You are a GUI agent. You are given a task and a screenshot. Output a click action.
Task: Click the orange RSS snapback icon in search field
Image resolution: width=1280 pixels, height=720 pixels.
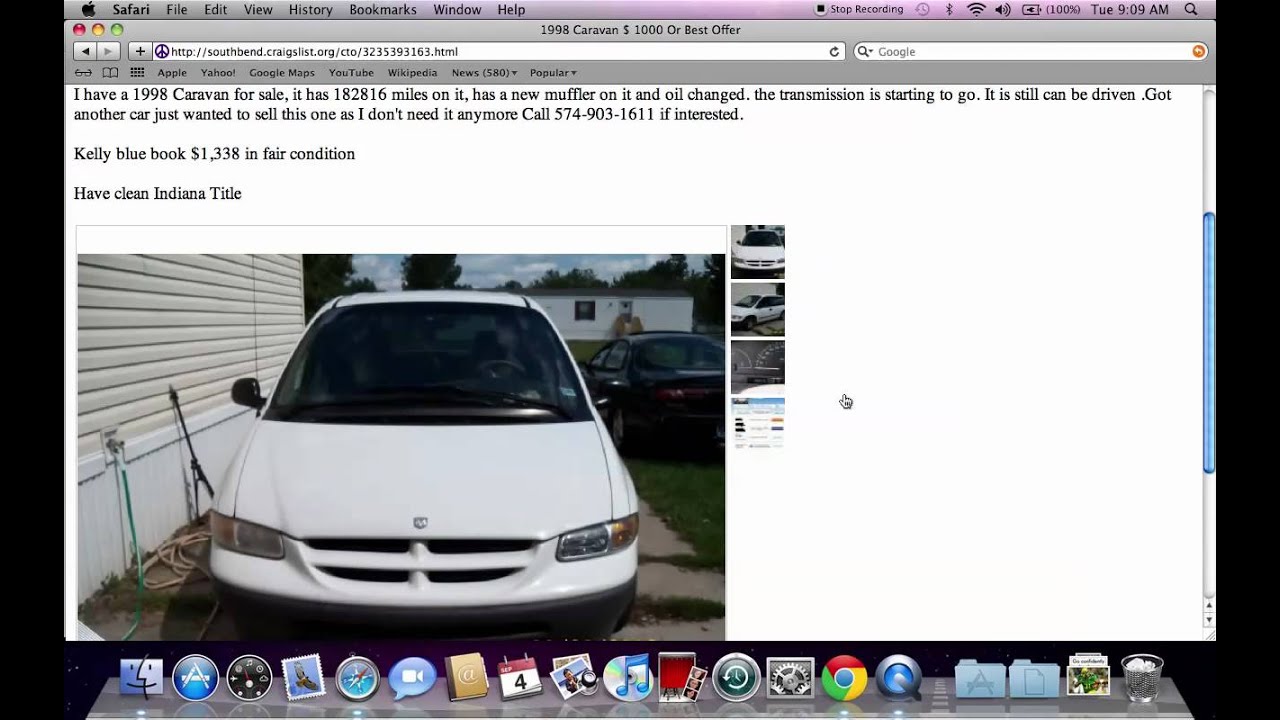(1198, 51)
